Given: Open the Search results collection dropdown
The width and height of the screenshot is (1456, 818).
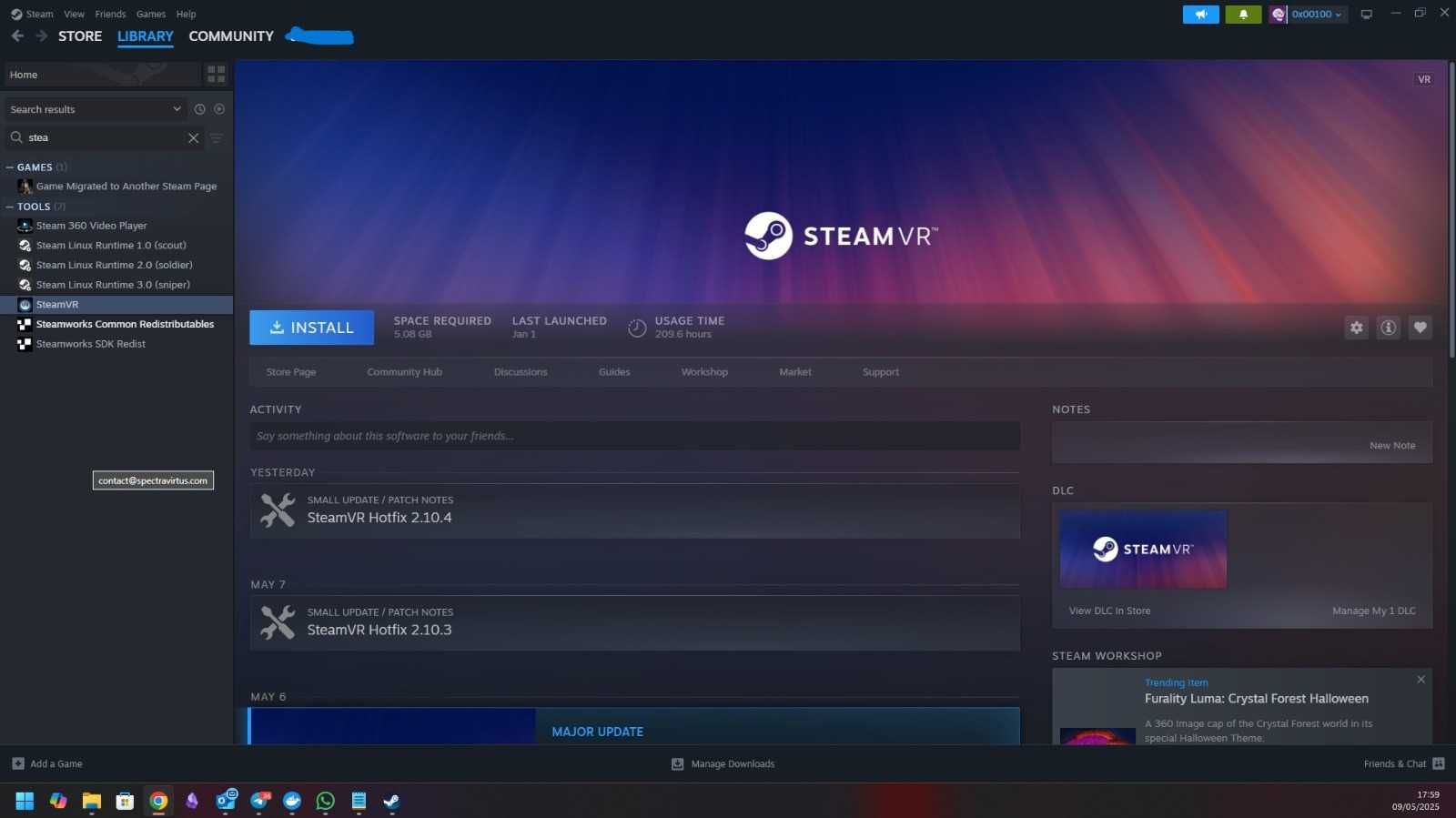Looking at the screenshot, I should point(96,109).
